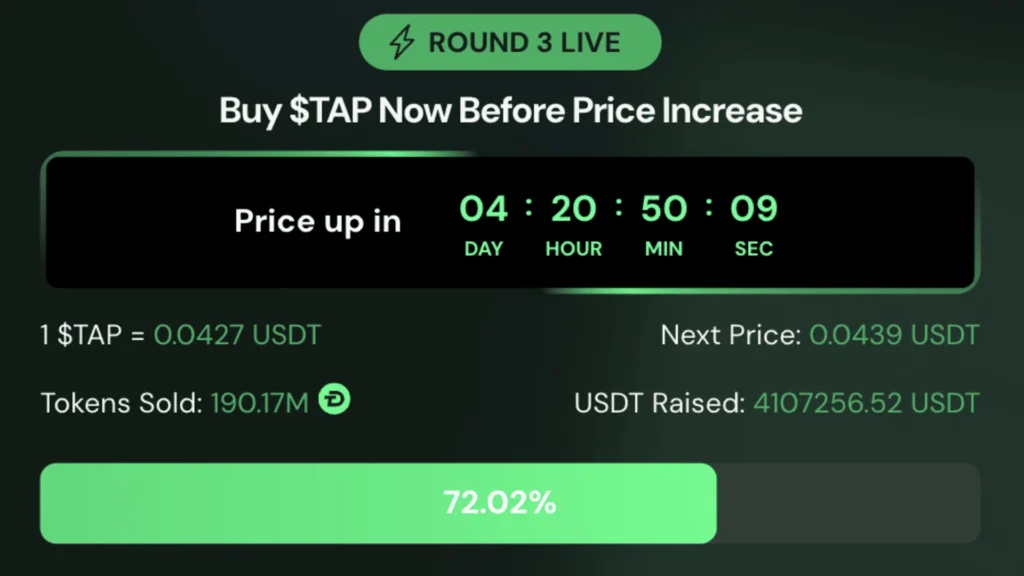The height and width of the screenshot is (576, 1024).
Task: Click the lightning bolt icon on ROUND 3 LIVE badge
Action: tap(403, 42)
